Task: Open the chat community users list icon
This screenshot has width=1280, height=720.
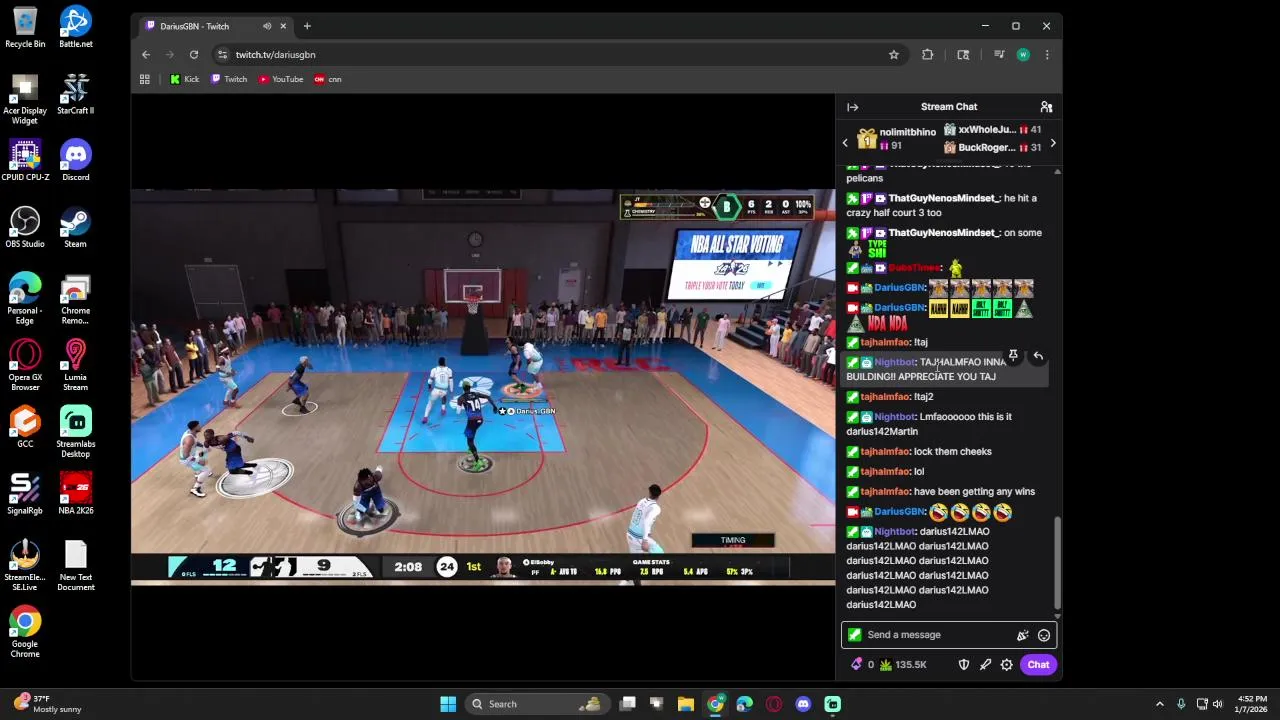Action: click(1046, 107)
